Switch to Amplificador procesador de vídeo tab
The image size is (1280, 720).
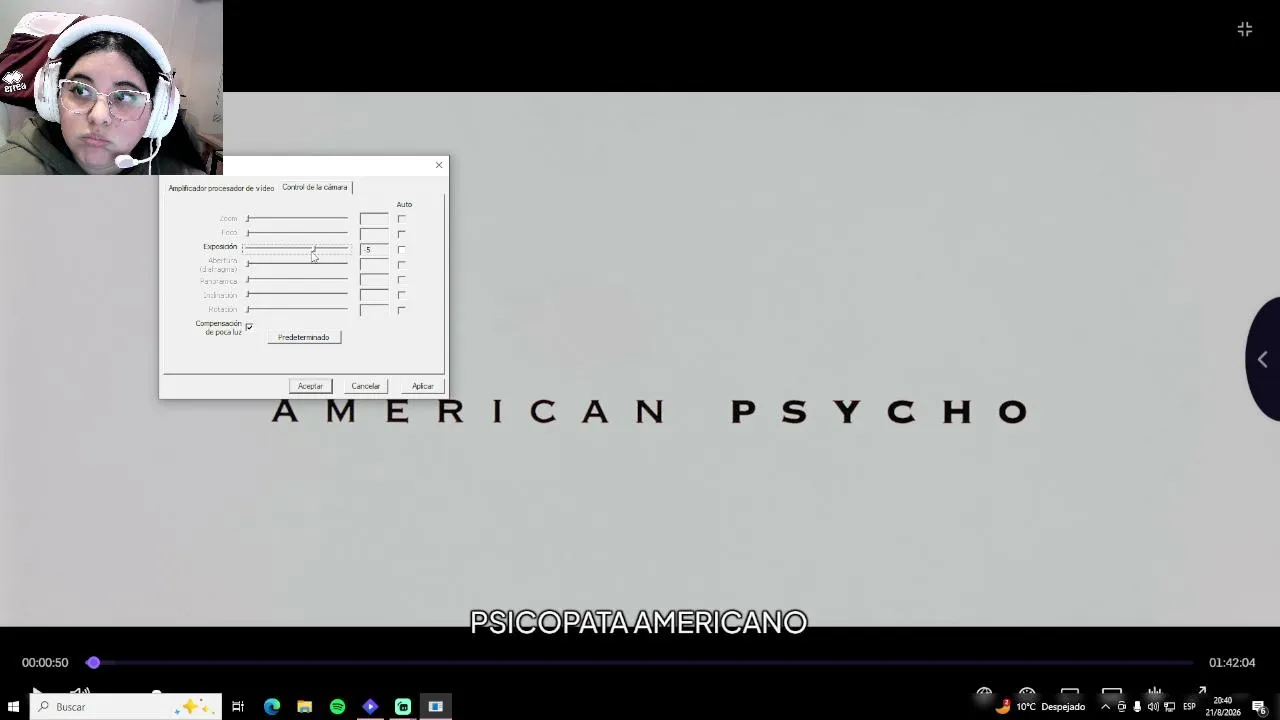coord(221,188)
